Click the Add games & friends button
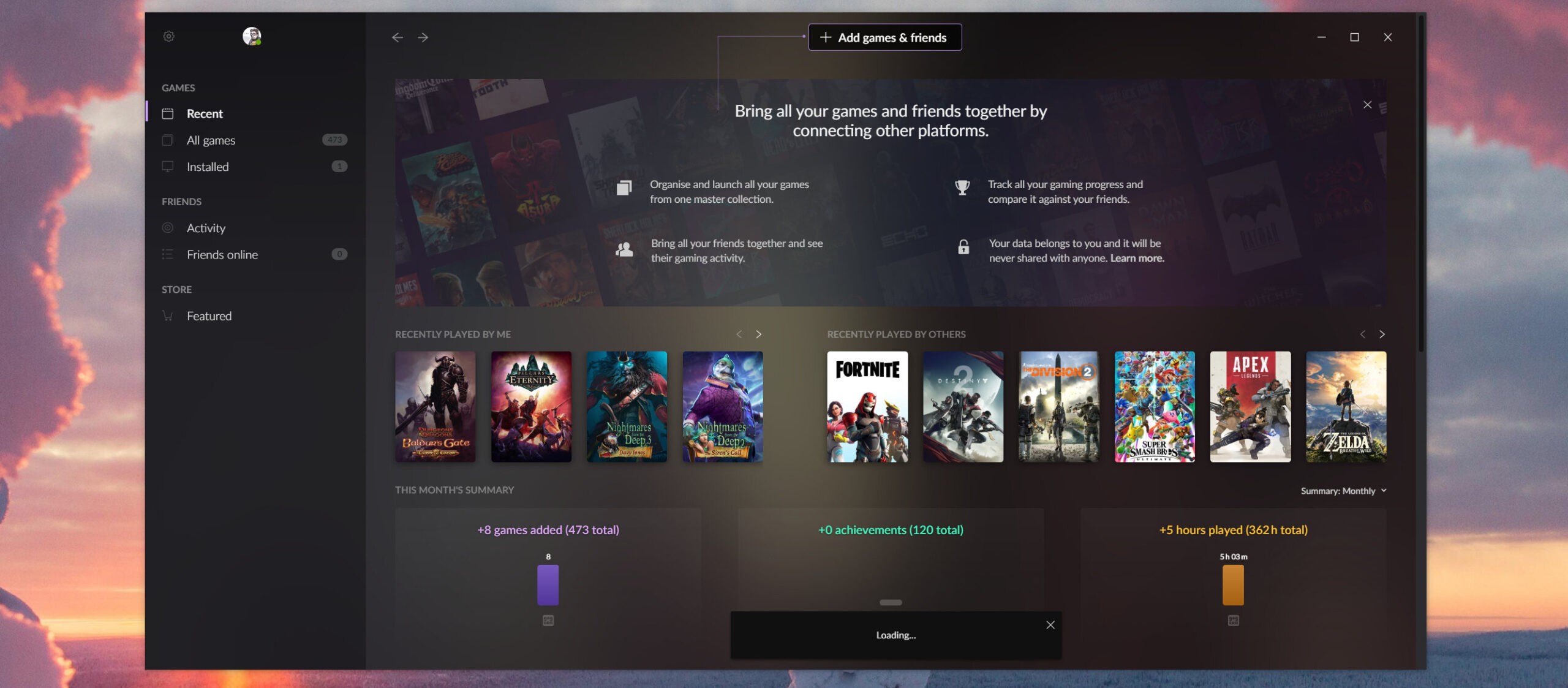 coord(884,37)
